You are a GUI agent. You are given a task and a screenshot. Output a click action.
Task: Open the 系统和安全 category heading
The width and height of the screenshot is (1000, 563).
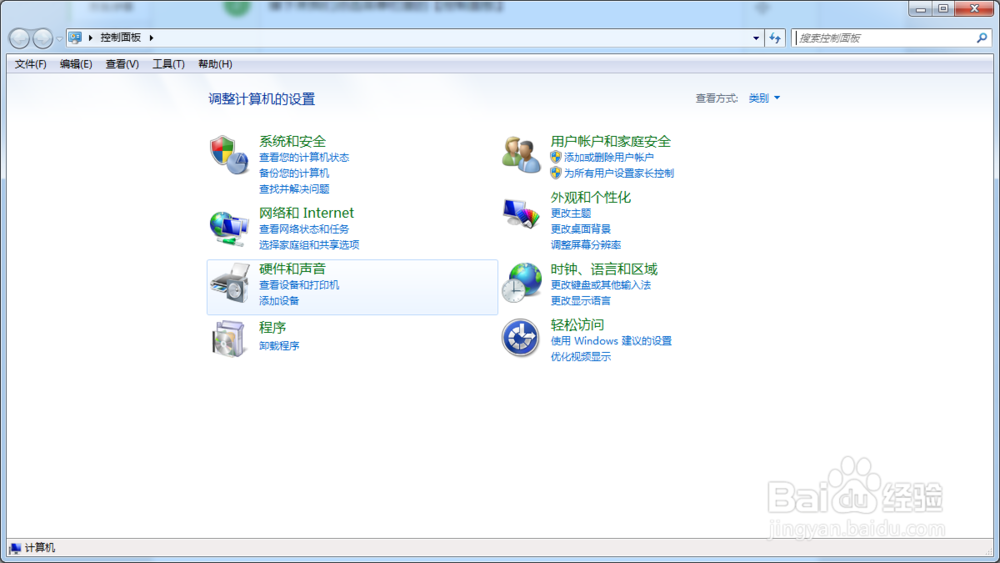(292, 142)
